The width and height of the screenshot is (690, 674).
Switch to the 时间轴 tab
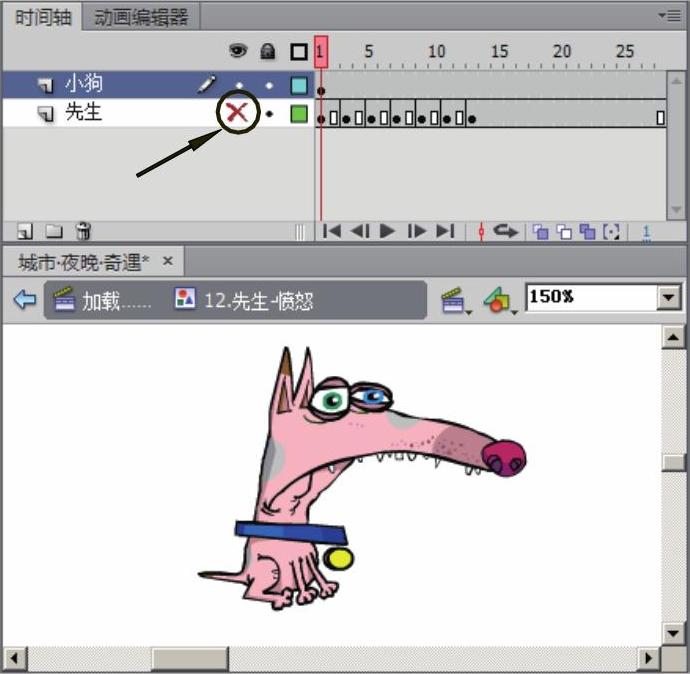tap(43, 18)
